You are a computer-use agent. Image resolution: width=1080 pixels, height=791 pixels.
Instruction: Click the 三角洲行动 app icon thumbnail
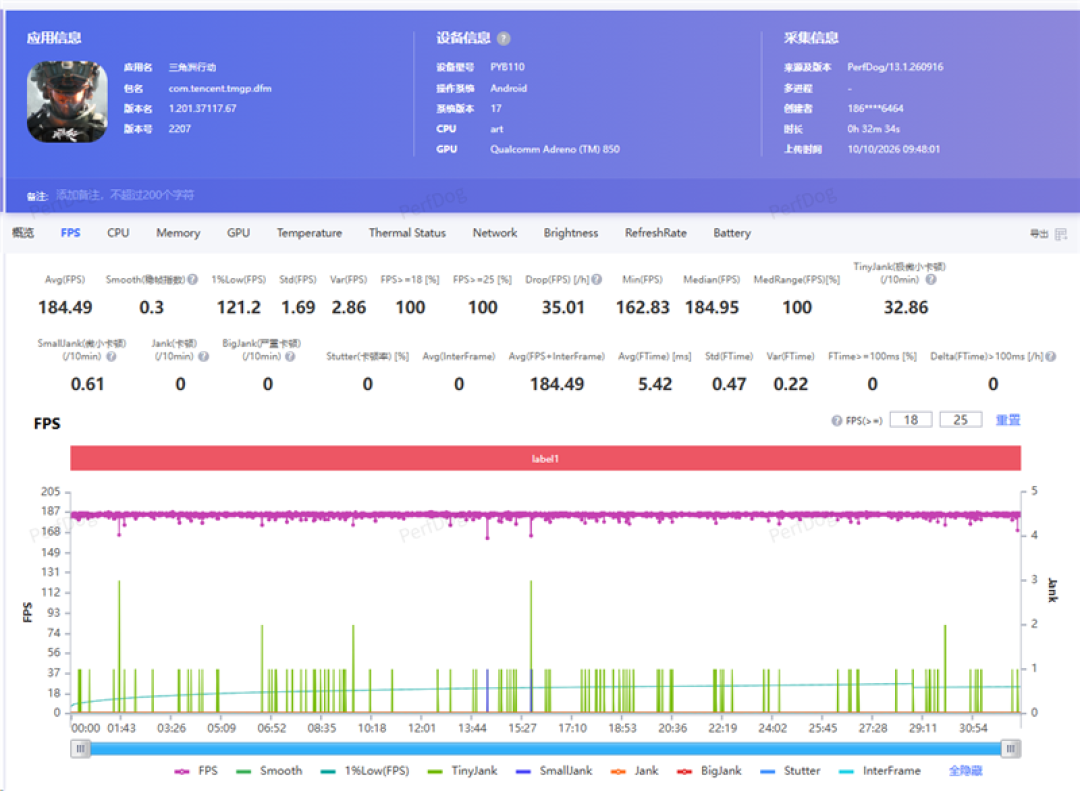[68, 102]
